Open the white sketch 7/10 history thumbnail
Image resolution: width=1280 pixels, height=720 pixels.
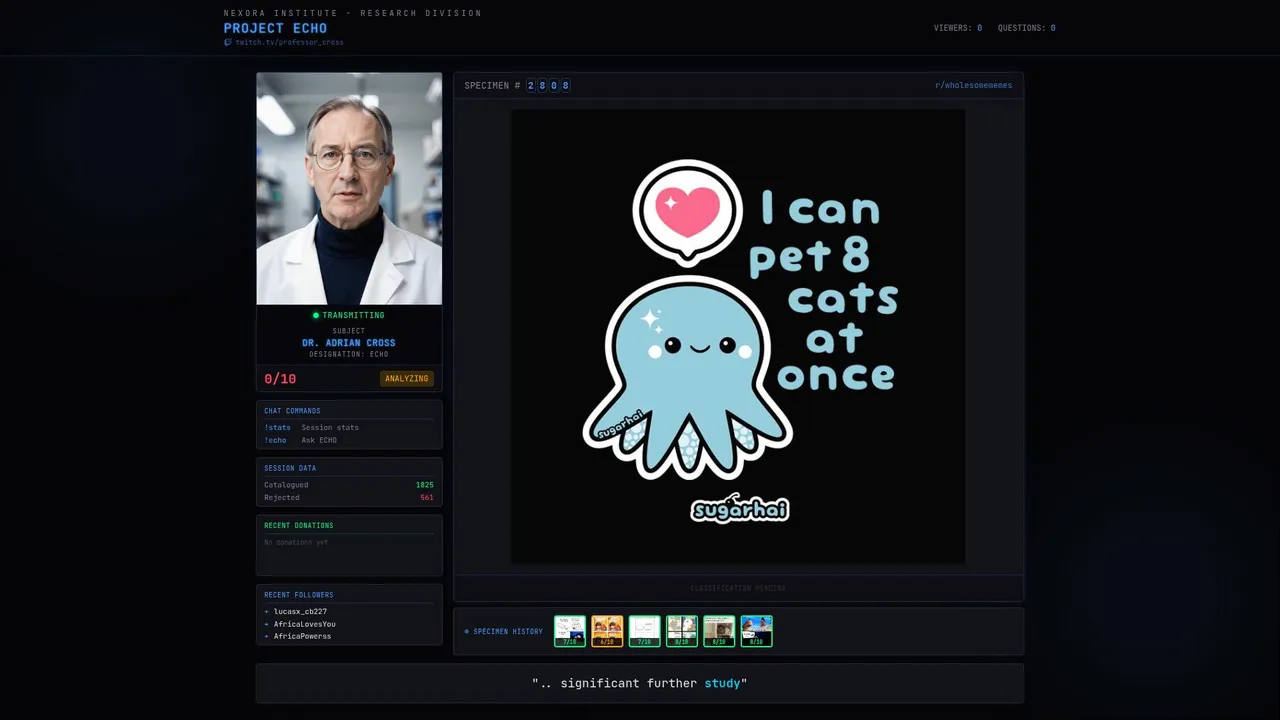[645, 631]
